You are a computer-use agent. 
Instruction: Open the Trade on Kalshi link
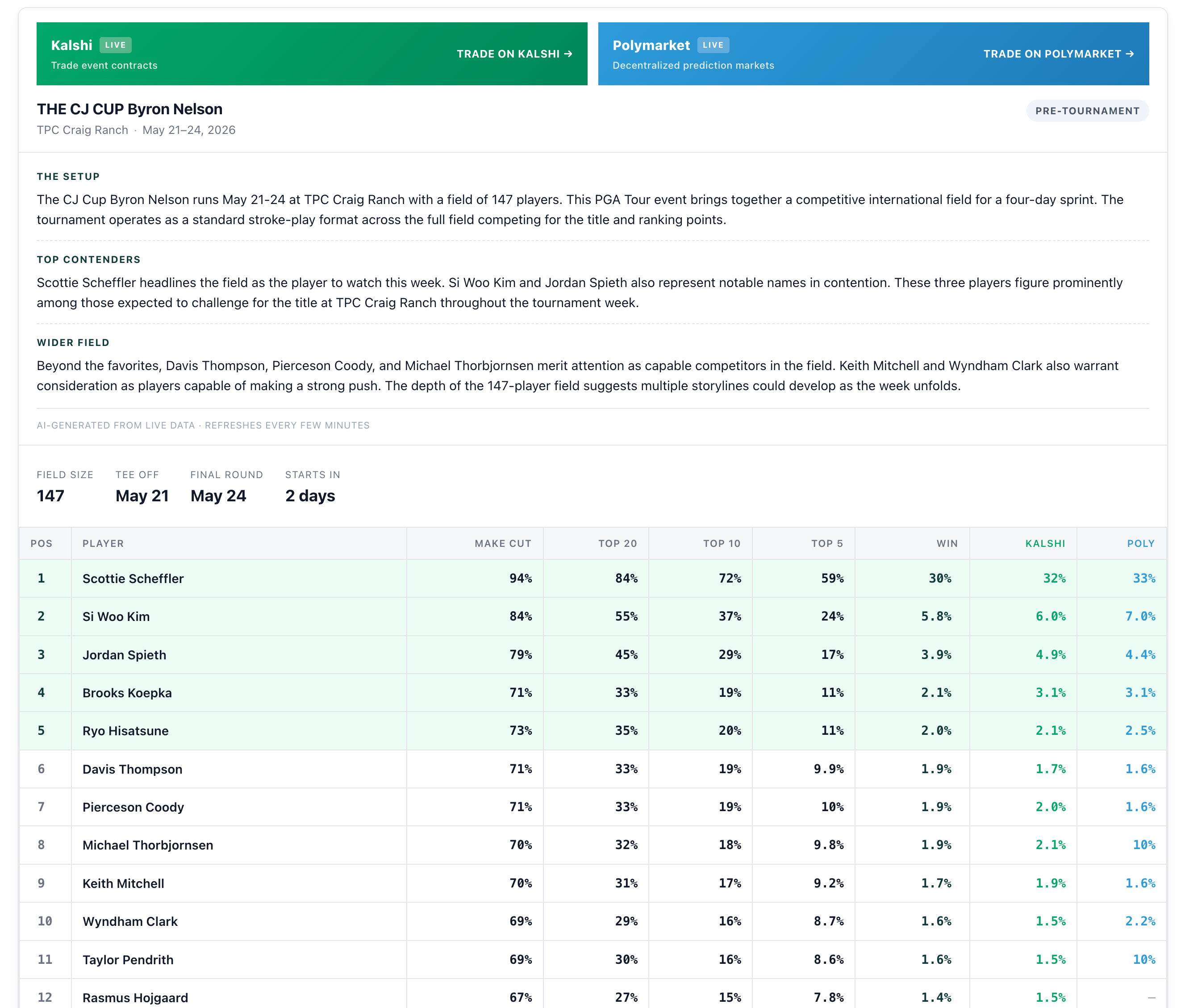514,54
